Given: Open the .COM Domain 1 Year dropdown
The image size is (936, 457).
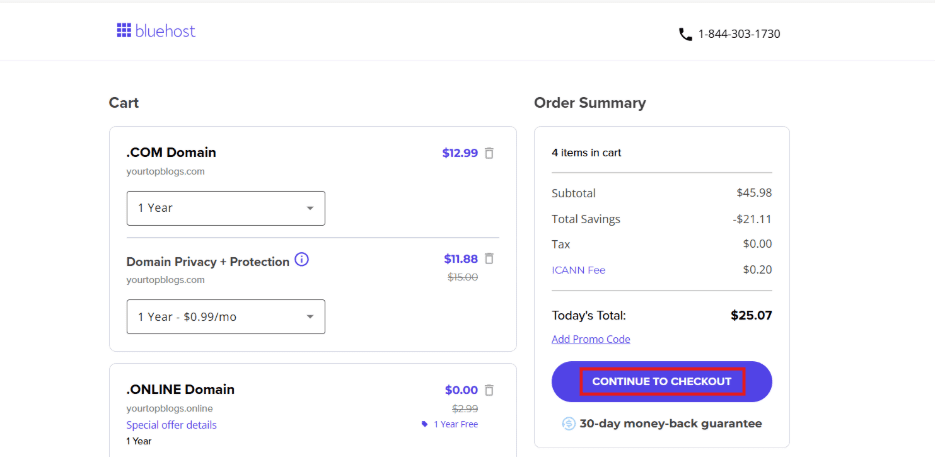Looking at the screenshot, I should pos(225,208).
